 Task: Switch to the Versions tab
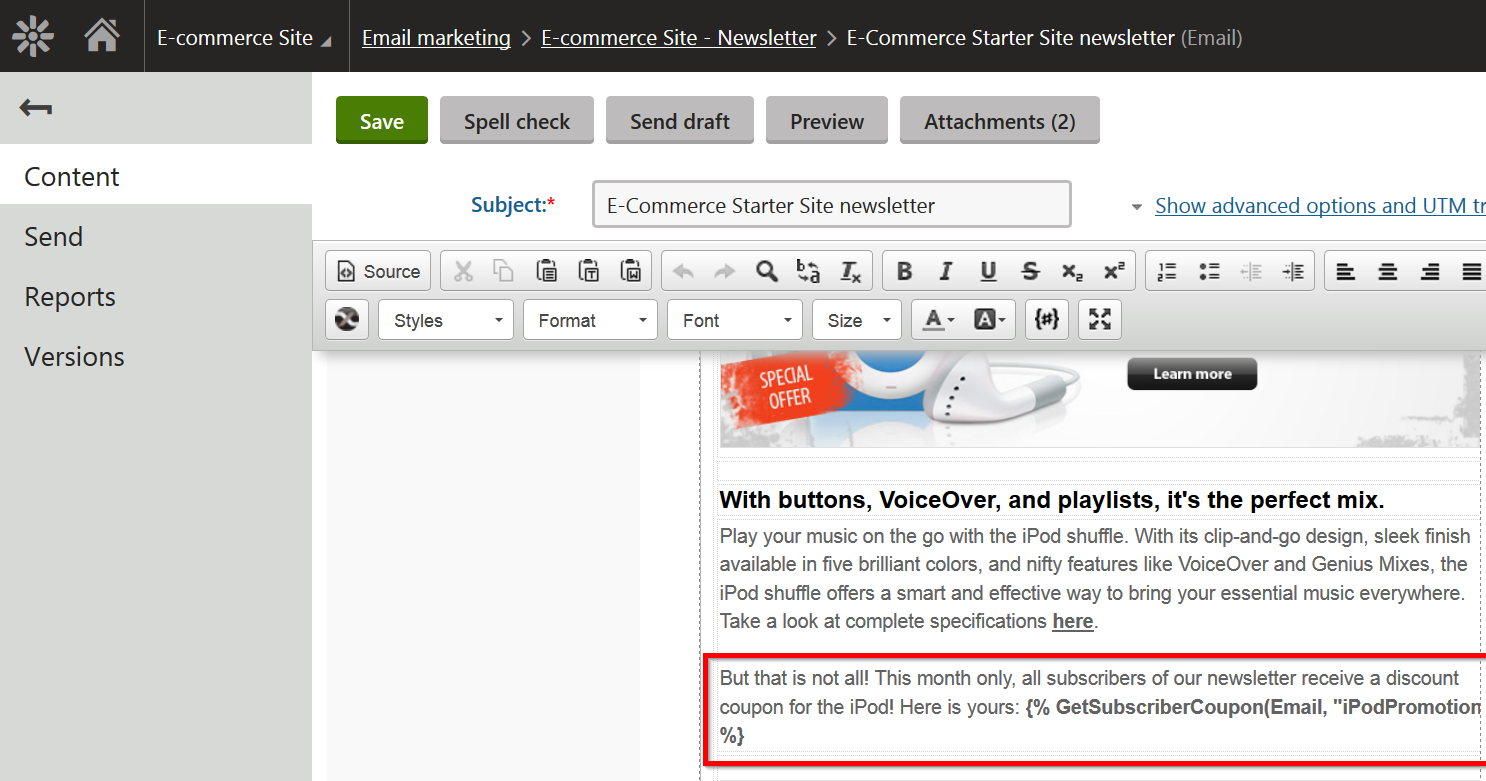pos(156,356)
